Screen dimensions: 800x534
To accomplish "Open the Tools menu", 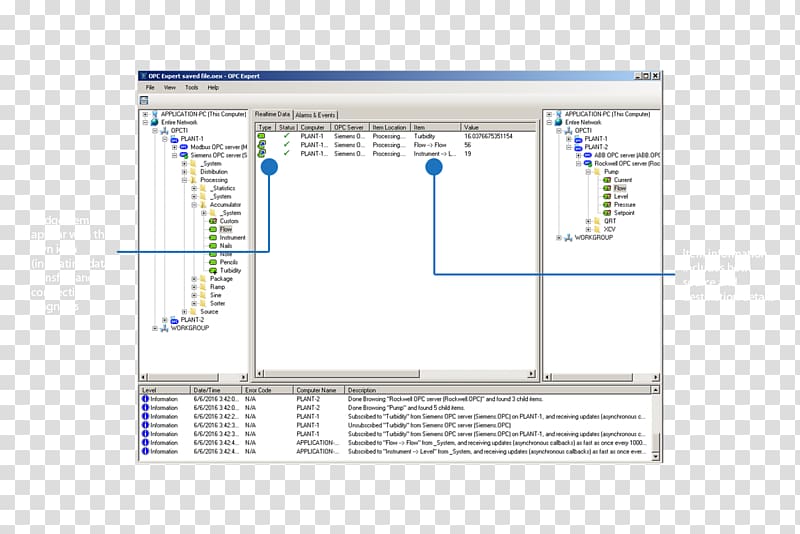I will click(191, 88).
